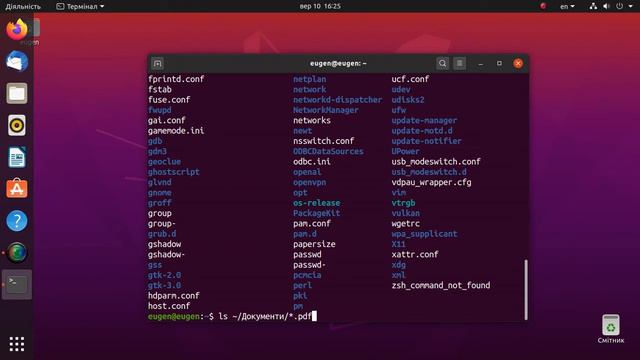Show Applications grid button
This screenshot has height=360, width=640.
click(x=17, y=344)
